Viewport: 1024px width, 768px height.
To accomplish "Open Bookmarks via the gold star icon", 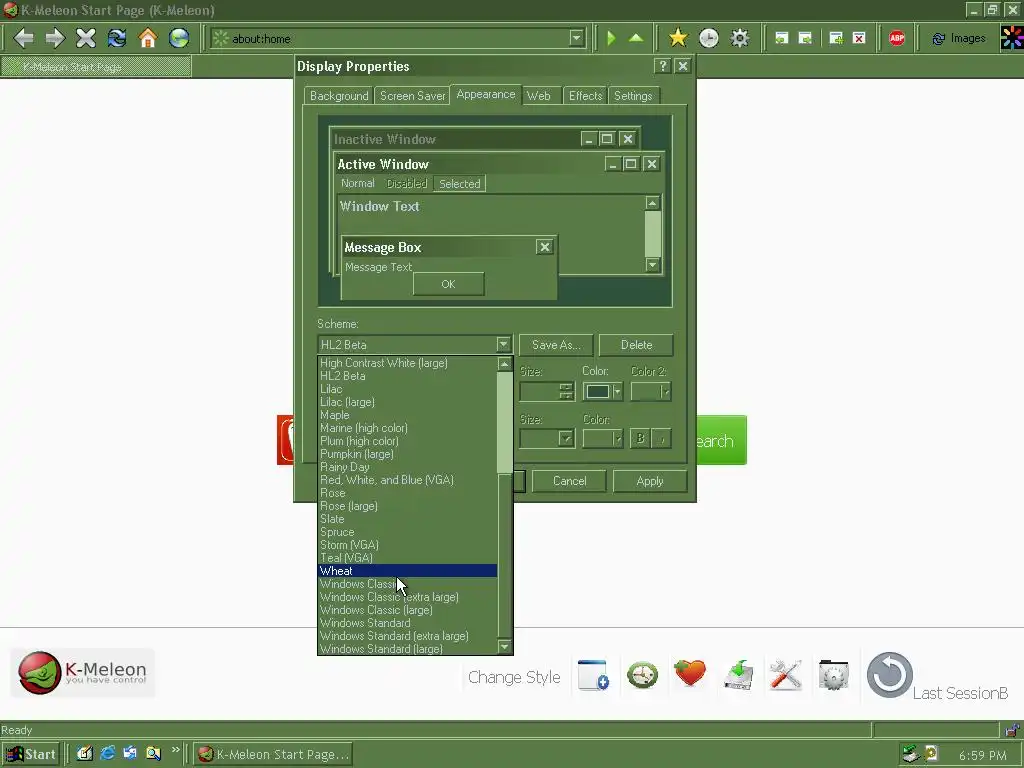I will pyautogui.click(x=678, y=38).
